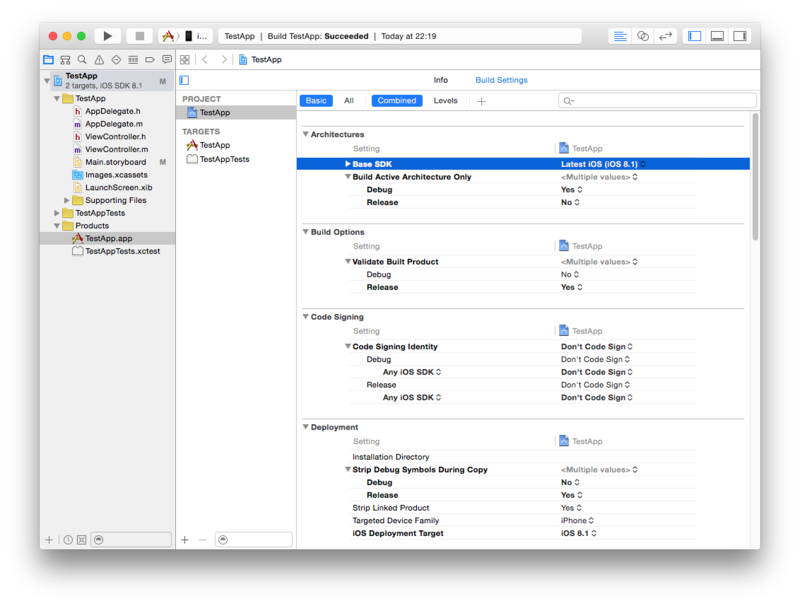Toggle the Utilities pane visibility
Screen dimensions: 800x606
point(740,36)
